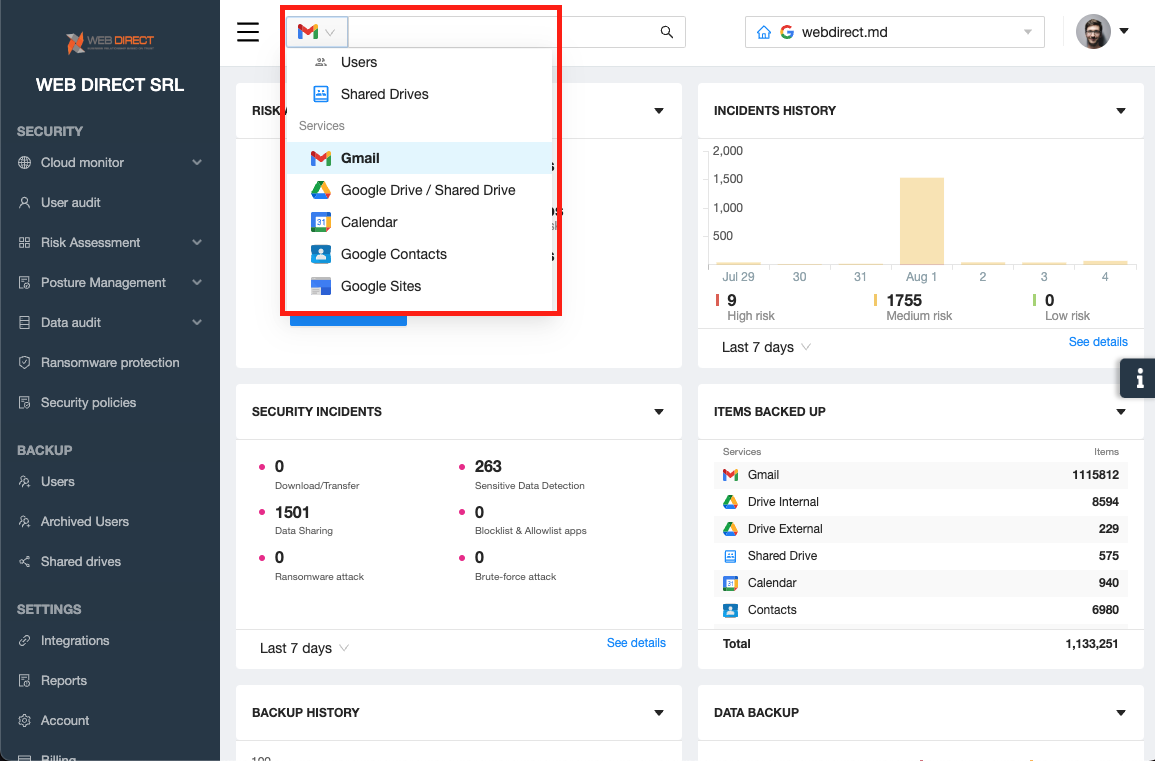Click the info side panel icon
The image size is (1155, 761).
pos(1138,378)
